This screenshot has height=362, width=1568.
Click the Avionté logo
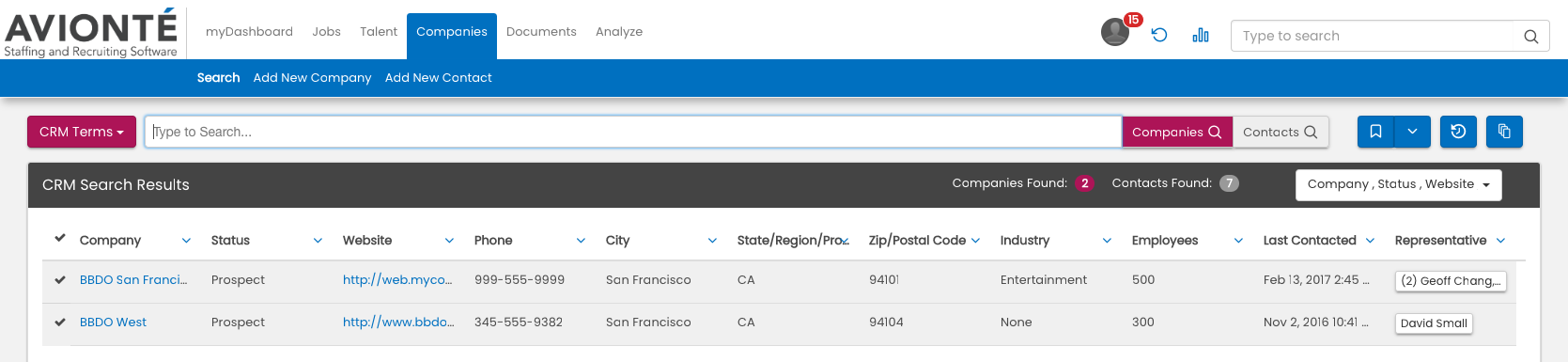90,33
